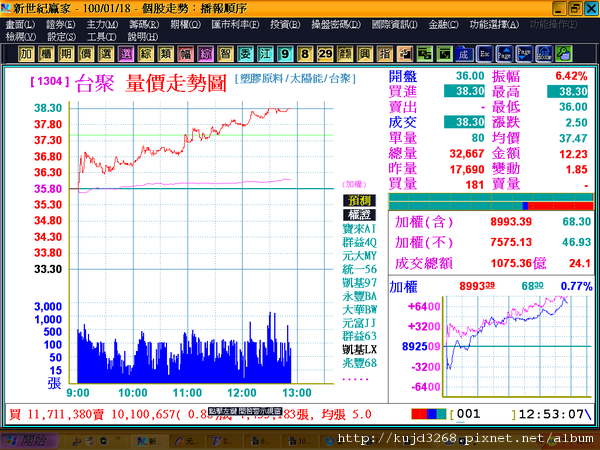Viewport: 600px width, 450px height.
Task: Click the 顏 toolbar icon
Action: tap(345, 54)
